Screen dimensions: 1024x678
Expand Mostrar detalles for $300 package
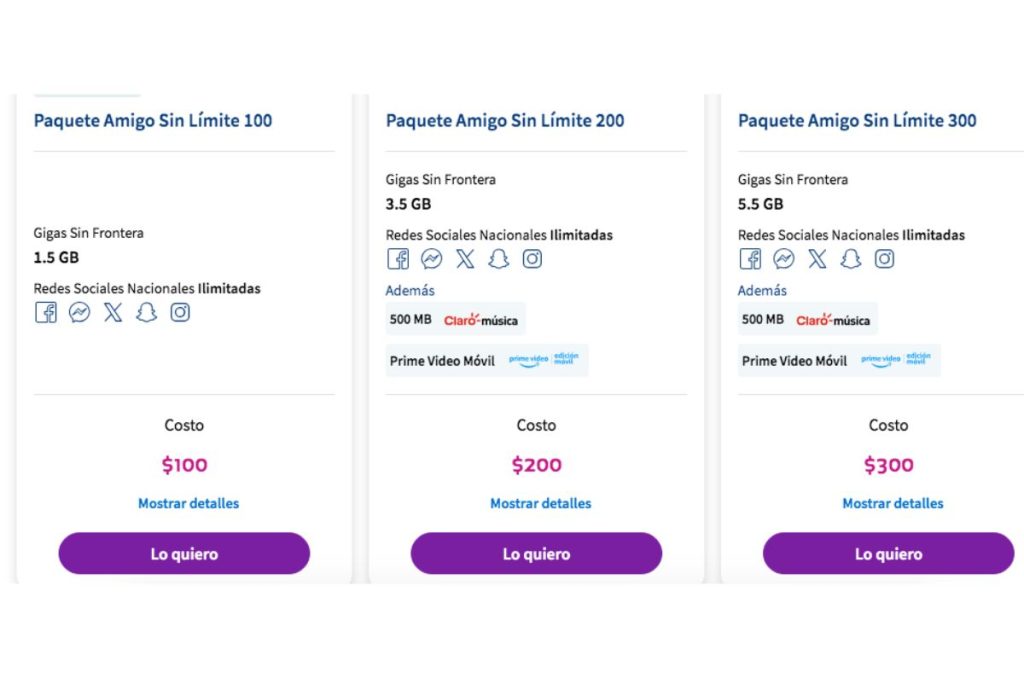click(x=892, y=503)
